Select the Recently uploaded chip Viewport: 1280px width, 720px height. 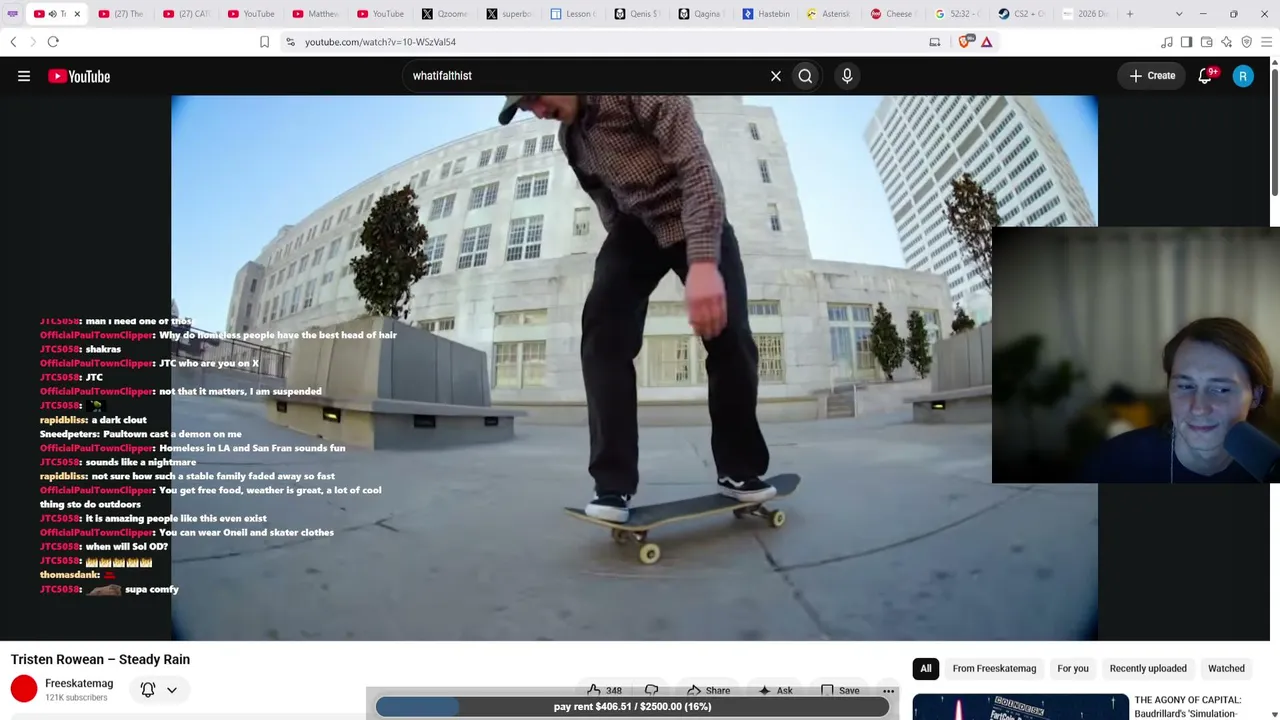pos(1148,668)
